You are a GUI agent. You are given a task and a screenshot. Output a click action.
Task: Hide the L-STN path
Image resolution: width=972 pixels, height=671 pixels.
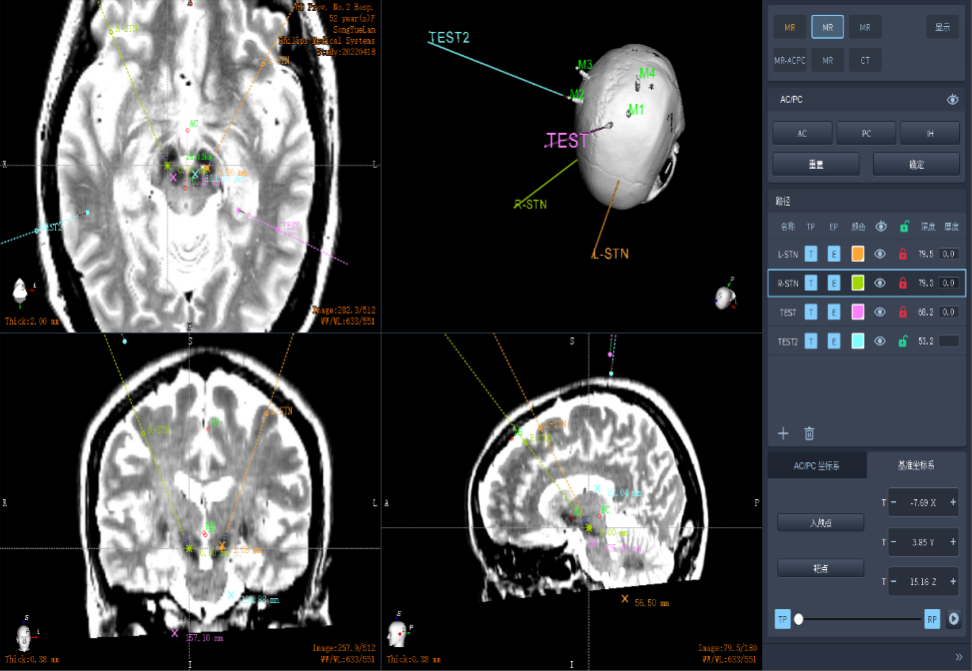[880, 254]
